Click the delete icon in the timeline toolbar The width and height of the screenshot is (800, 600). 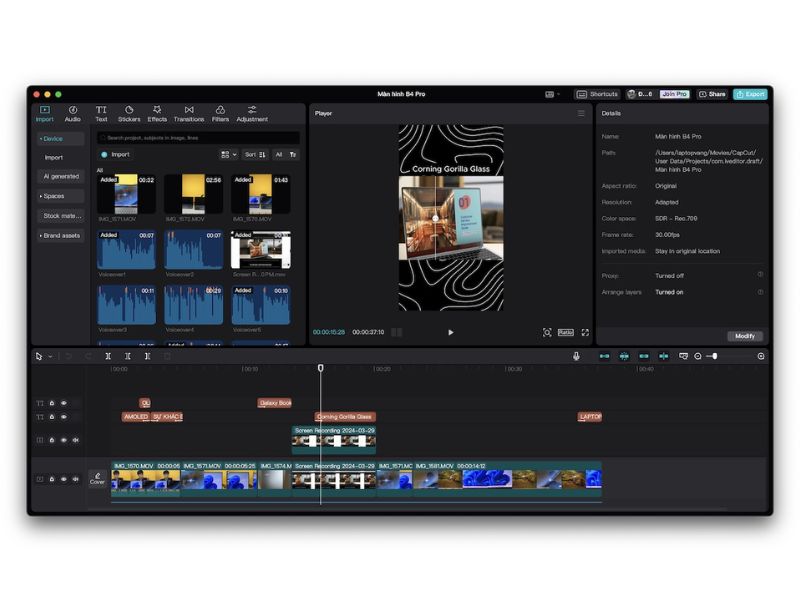pos(167,356)
